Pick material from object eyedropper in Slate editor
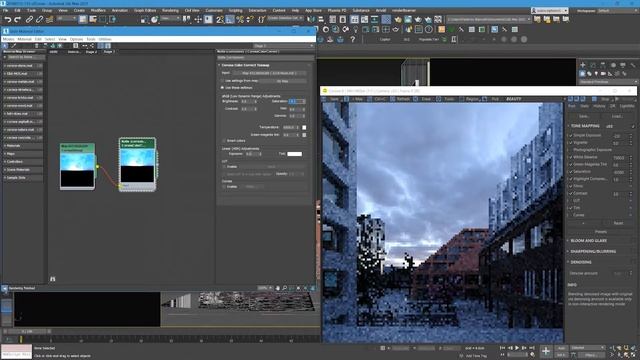 [14, 46]
